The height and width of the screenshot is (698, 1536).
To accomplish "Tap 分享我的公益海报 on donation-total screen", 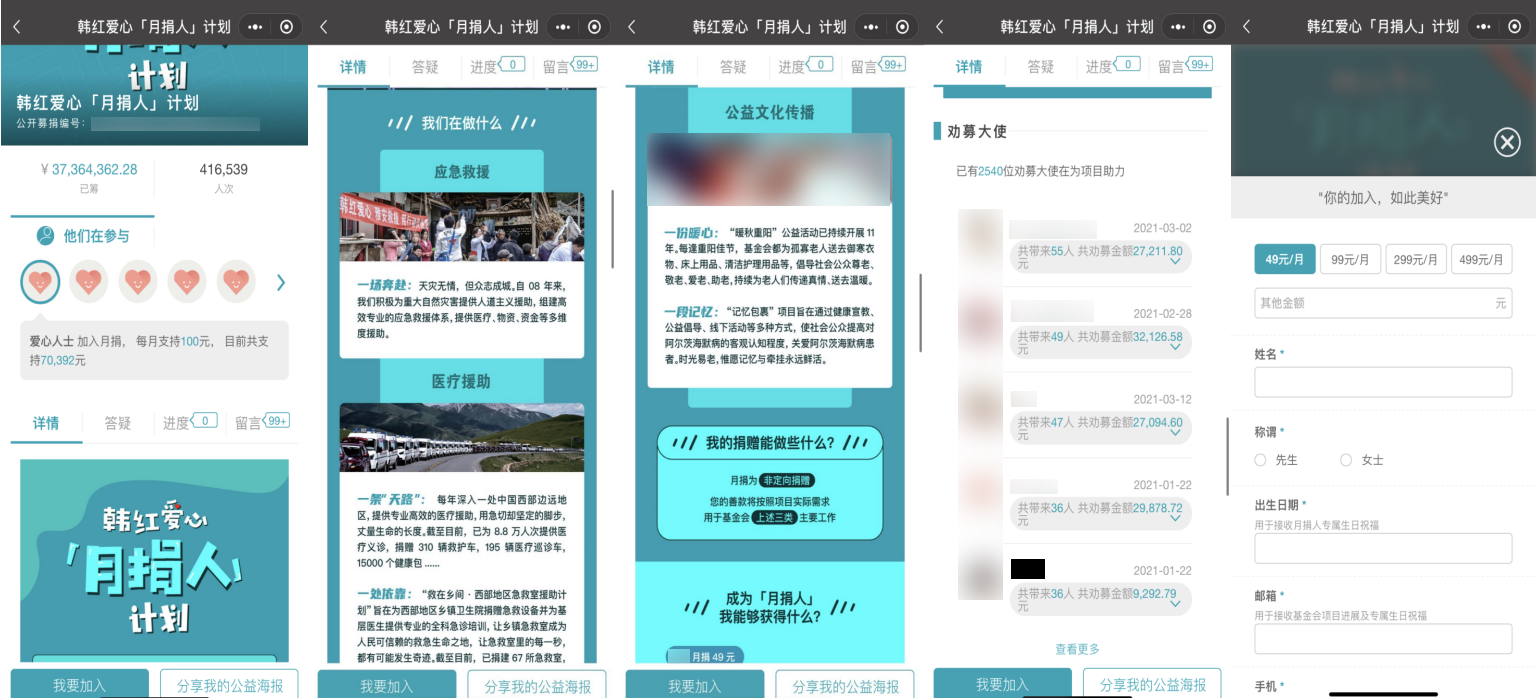I will click(229, 685).
